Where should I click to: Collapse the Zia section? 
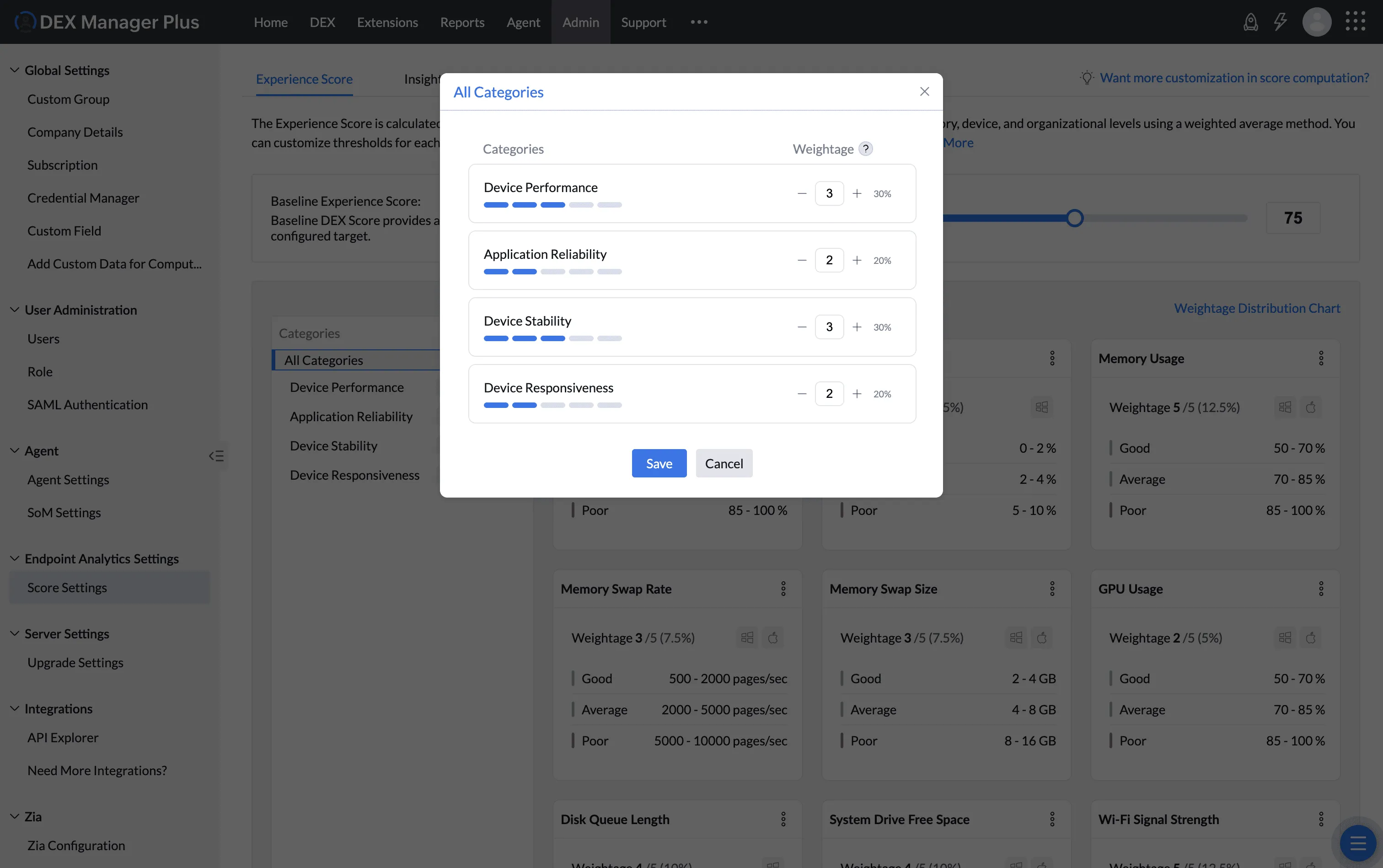click(x=15, y=816)
